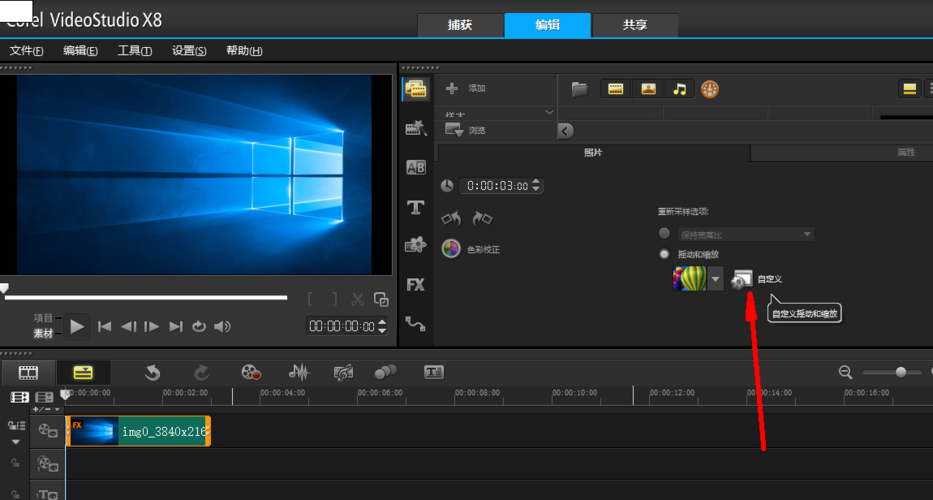Open the 工具(T) menu
This screenshot has width=933, height=500.
pyautogui.click(x=134, y=51)
